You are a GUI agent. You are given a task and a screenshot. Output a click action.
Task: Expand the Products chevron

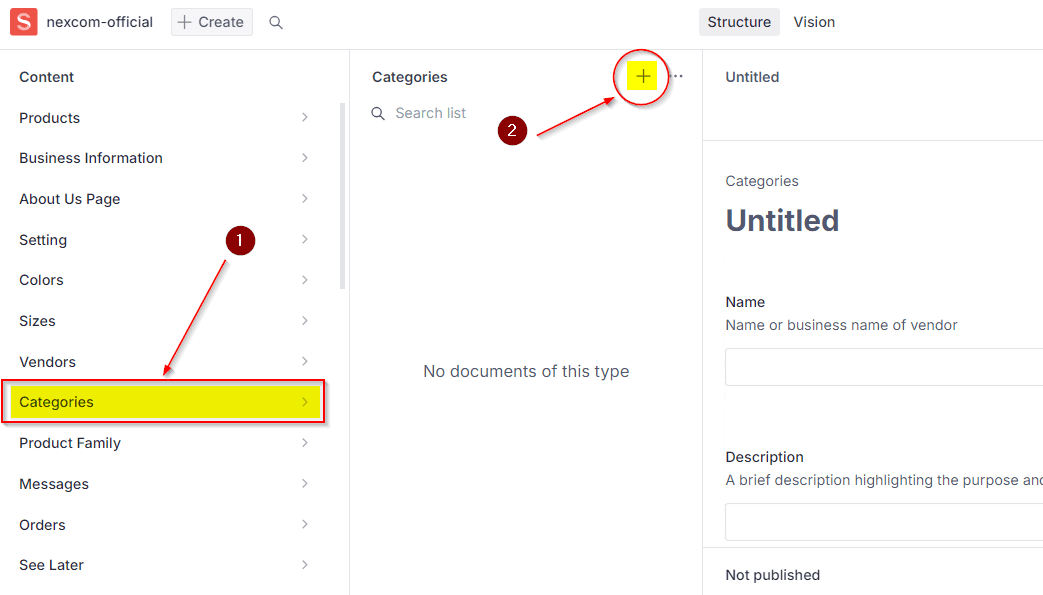coord(305,118)
